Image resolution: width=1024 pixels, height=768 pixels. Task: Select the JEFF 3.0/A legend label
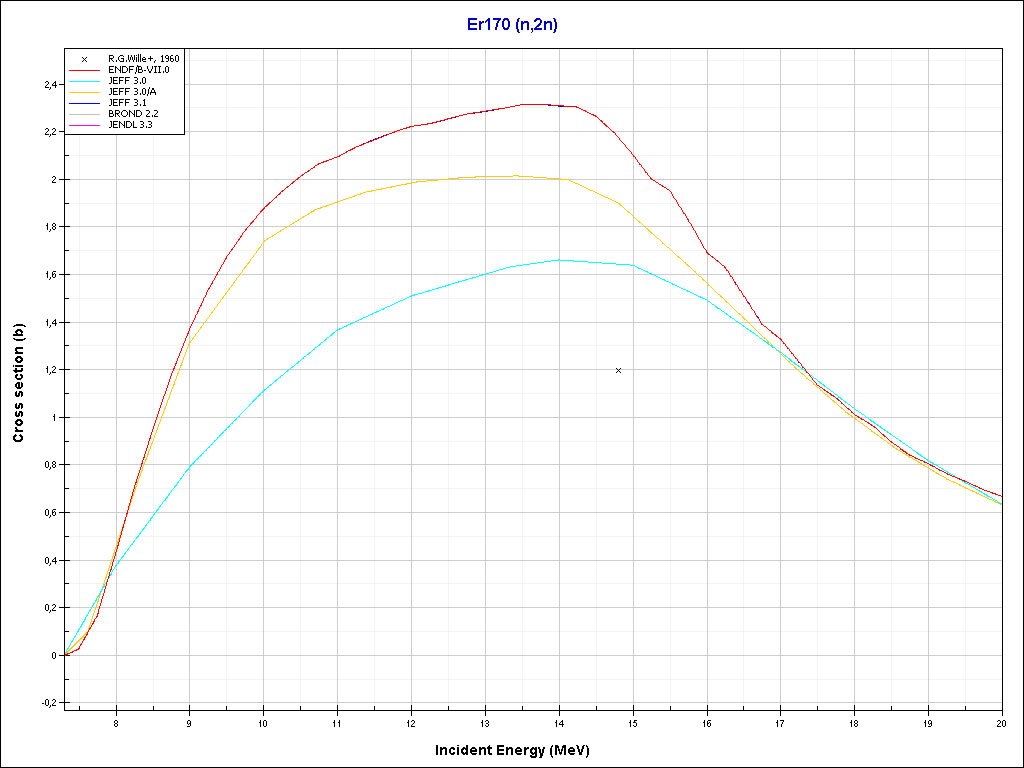(x=132, y=92)
